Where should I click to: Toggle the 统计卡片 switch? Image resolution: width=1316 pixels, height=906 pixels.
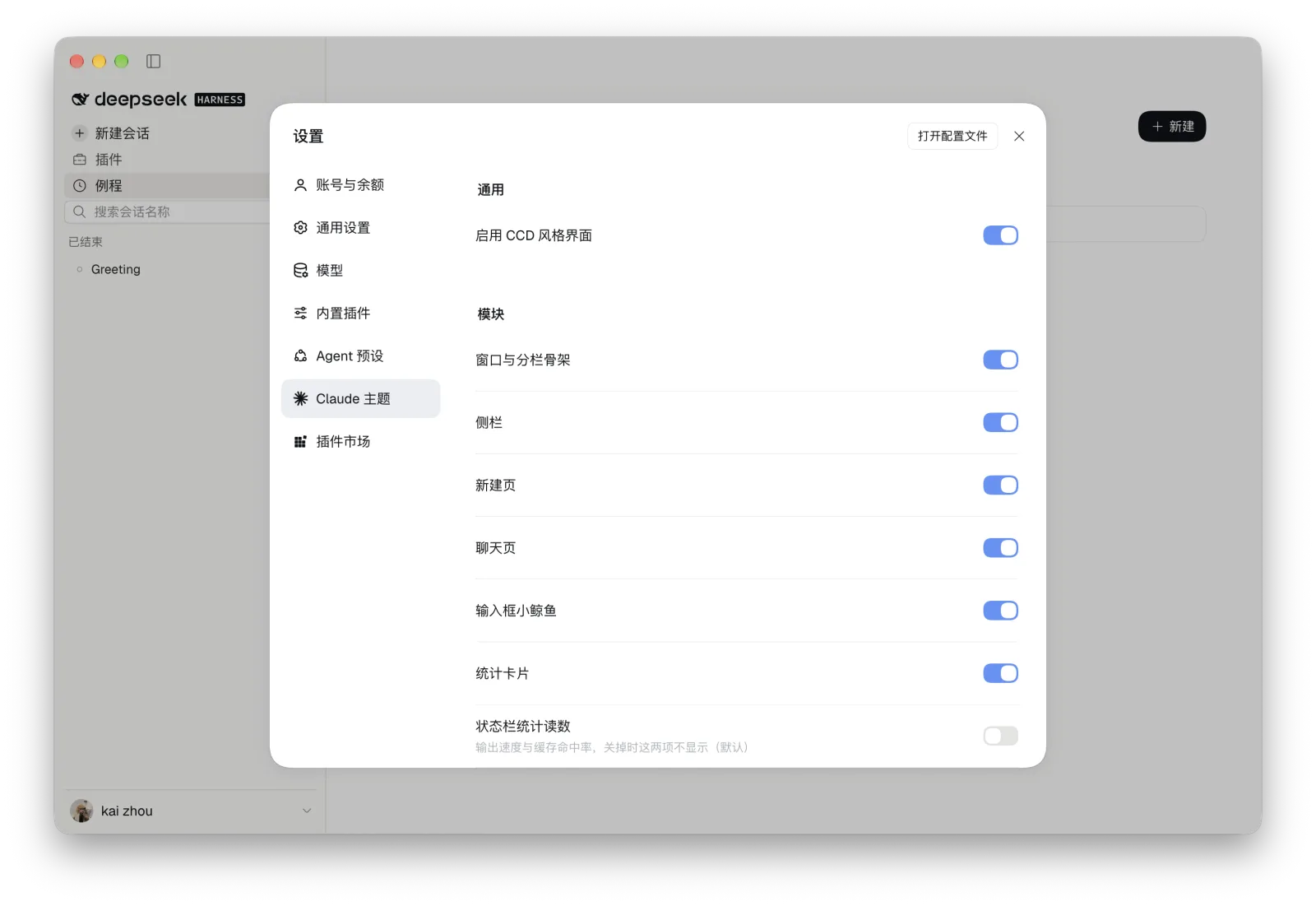click(x=1000, y=673)
